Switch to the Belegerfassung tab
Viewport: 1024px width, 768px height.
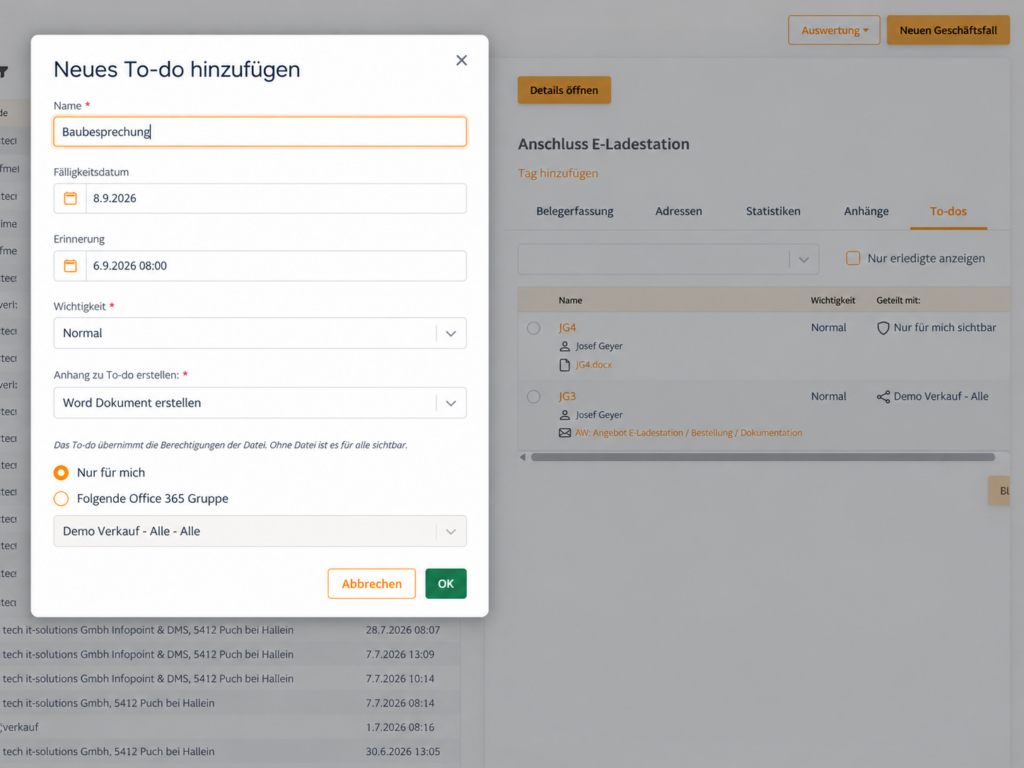[575, 211]
